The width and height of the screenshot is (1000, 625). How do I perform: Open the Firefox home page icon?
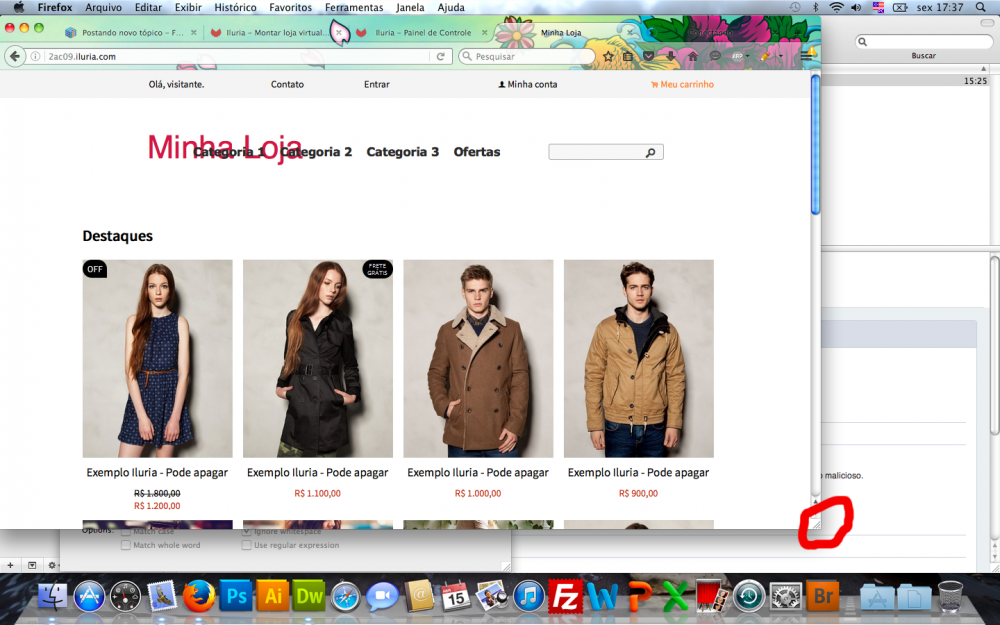pyautogui.click(x=691, y=57)
